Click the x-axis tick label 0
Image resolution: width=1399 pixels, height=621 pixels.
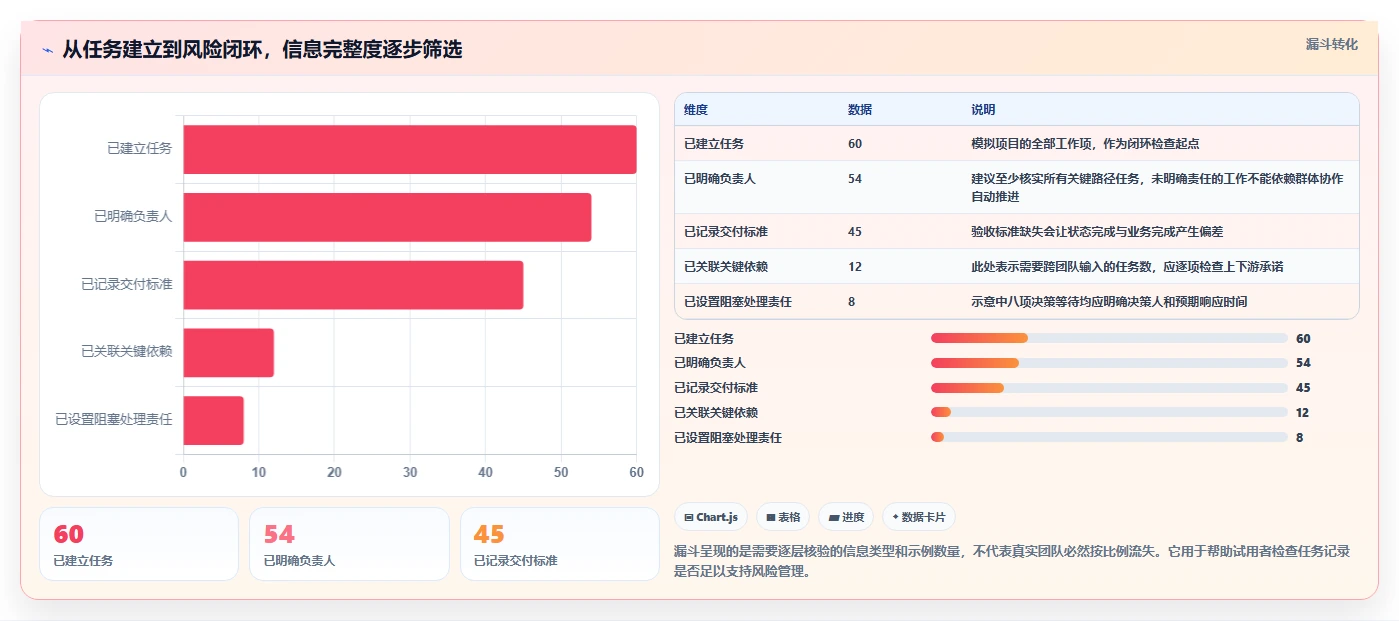(183, 472)
